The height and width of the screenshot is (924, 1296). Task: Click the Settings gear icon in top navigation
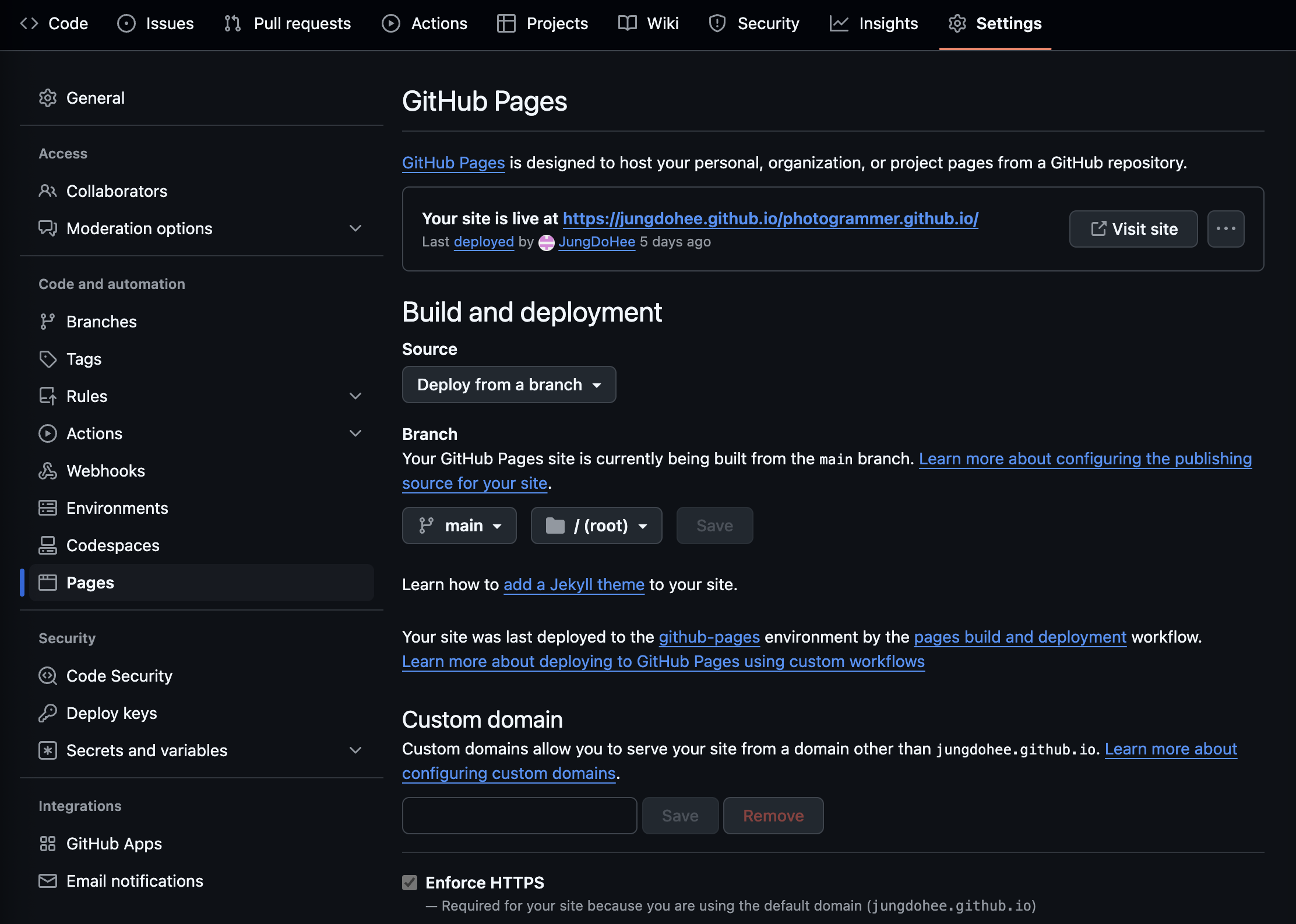[x=957, y=23]
